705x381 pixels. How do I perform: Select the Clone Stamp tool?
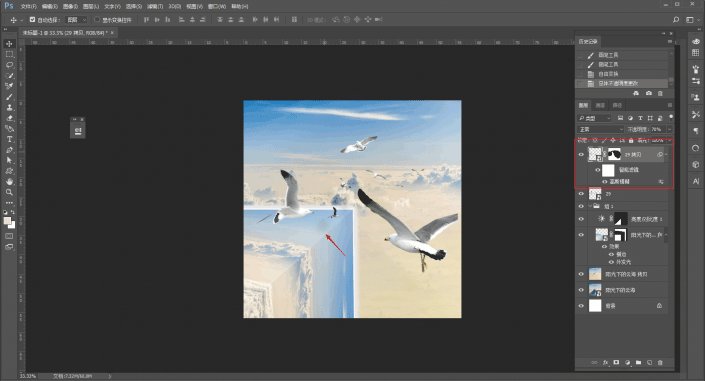[x=9, y=108]
